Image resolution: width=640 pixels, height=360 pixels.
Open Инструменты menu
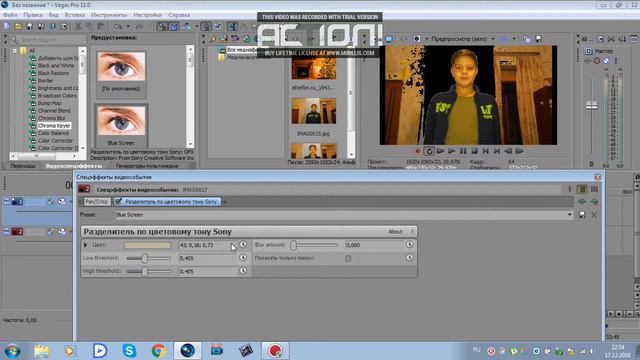point(109,15)
